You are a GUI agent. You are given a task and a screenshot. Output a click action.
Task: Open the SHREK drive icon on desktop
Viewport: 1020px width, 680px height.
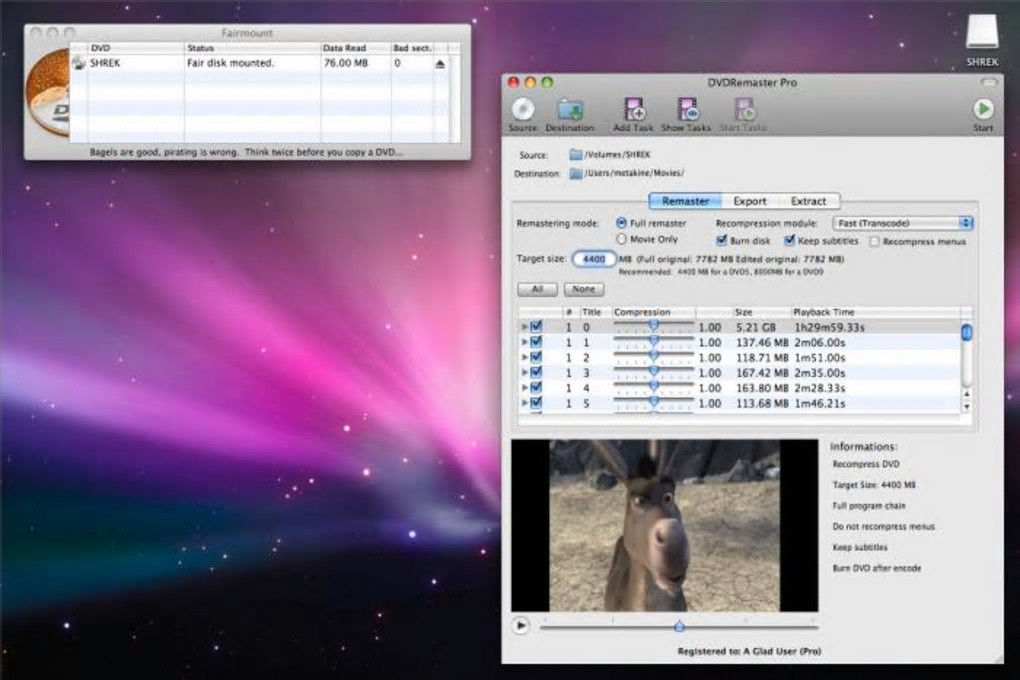[x=982, y=31]
